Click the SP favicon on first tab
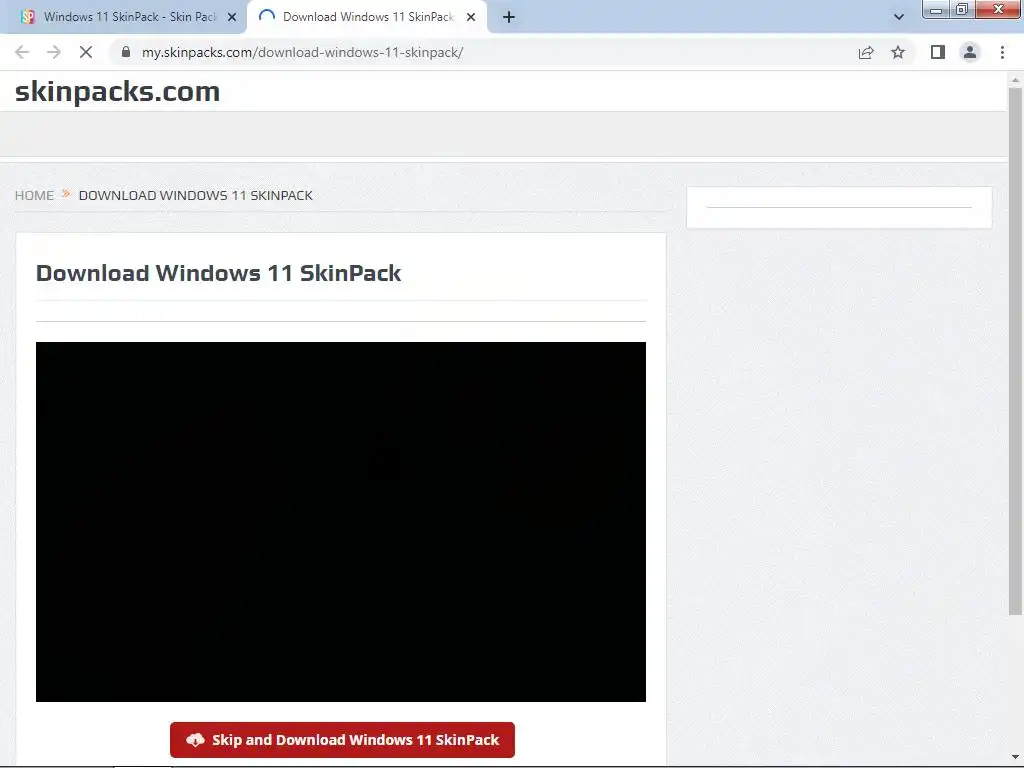 click(27, 17)
